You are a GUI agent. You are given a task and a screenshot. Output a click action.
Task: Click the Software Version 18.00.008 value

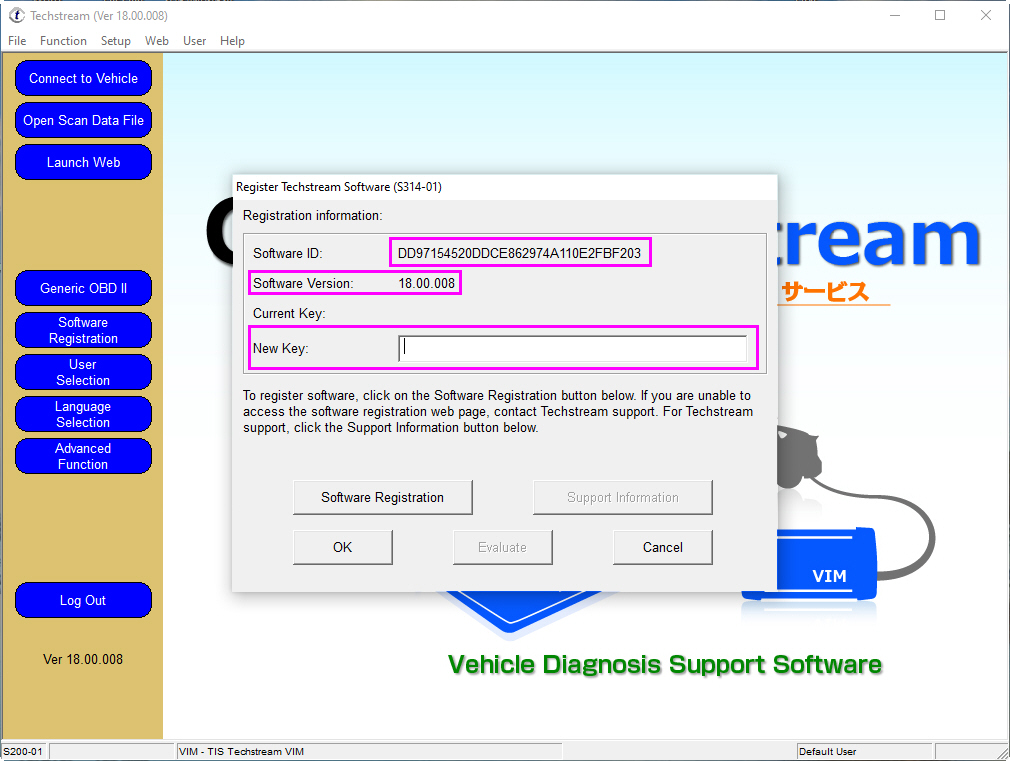(x=426, y=284)
